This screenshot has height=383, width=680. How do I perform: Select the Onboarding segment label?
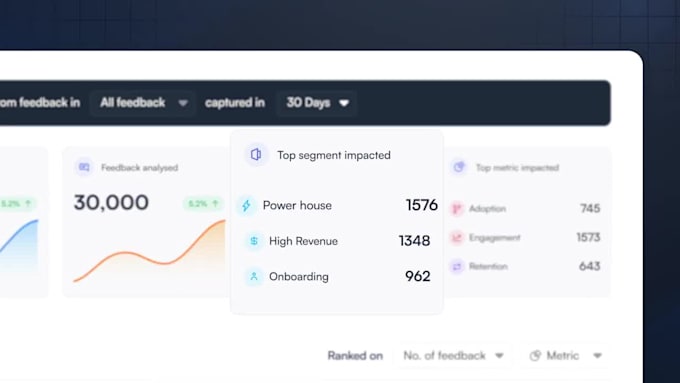[x=299, y=276]
